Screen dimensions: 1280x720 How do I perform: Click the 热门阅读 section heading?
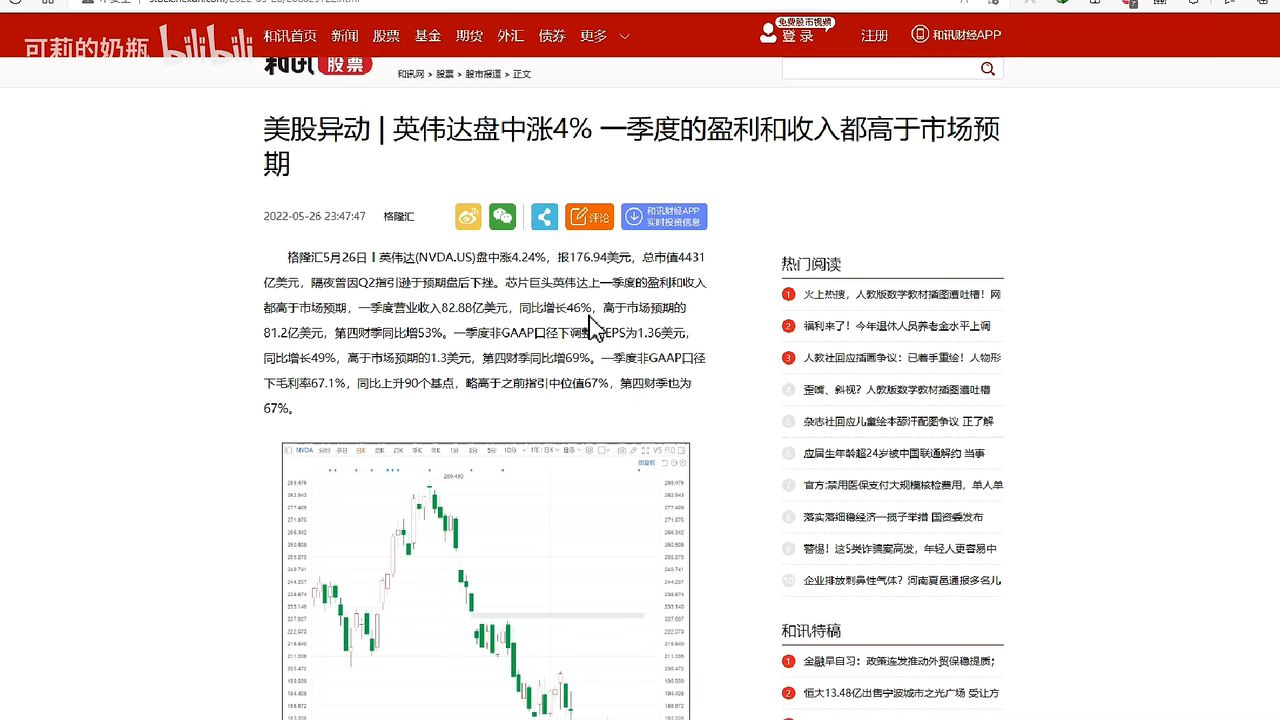click(811, 264)
